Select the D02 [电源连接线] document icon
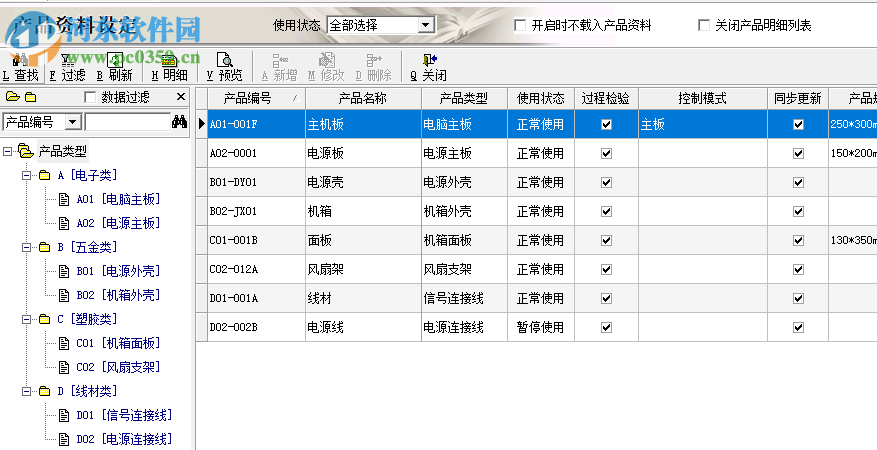The height and width of the screenshot is (450, 877). click(x=64, y=439)
